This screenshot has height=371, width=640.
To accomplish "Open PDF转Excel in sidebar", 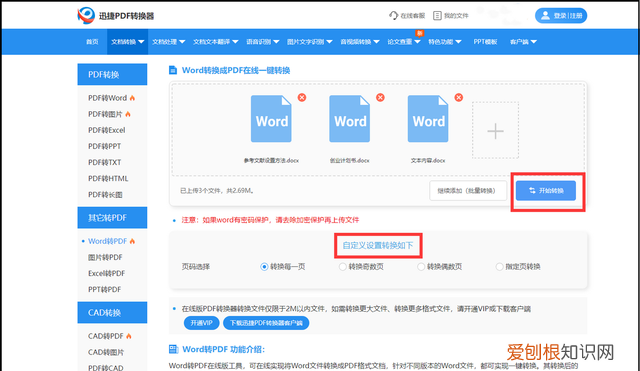I will click(107, 130).
